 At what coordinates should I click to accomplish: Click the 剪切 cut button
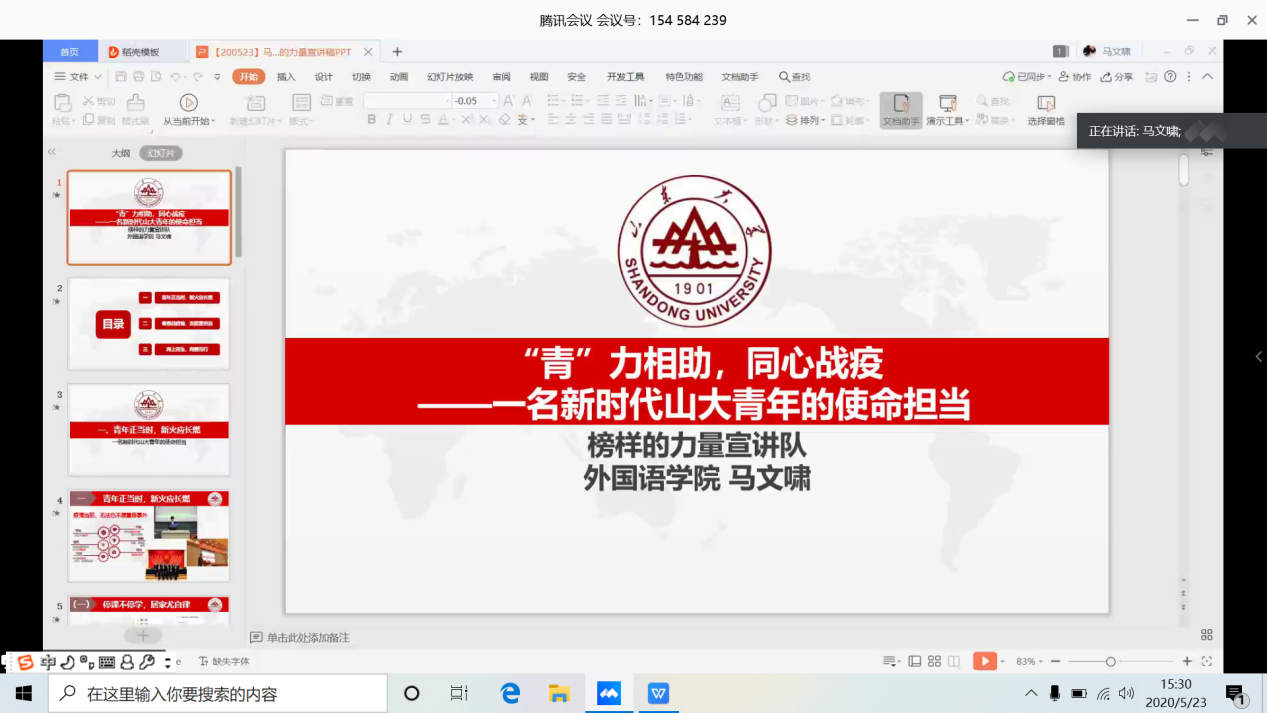(x=99, y=101)
